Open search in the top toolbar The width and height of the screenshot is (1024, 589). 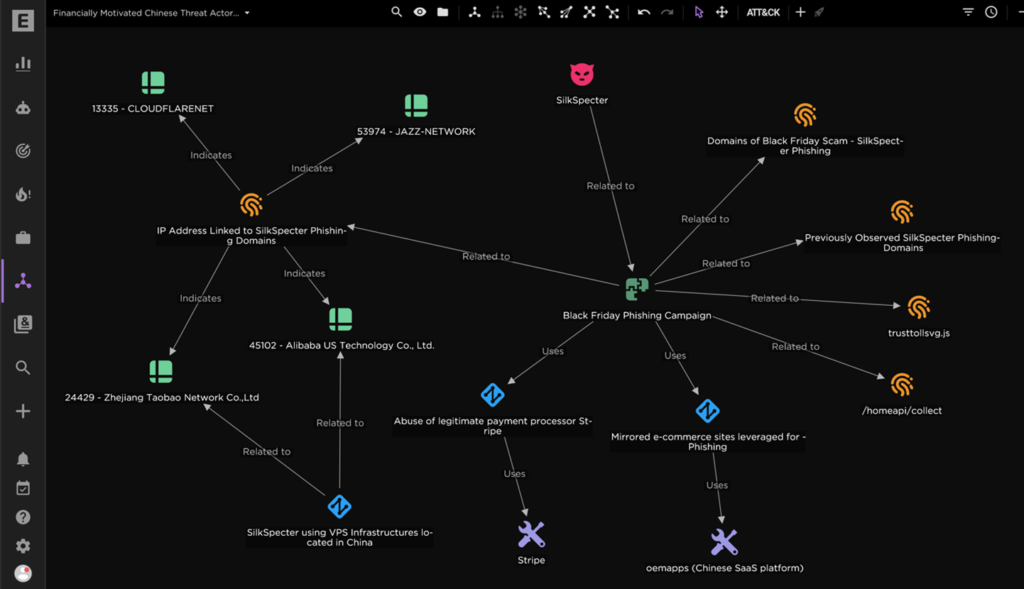(396, 12)
